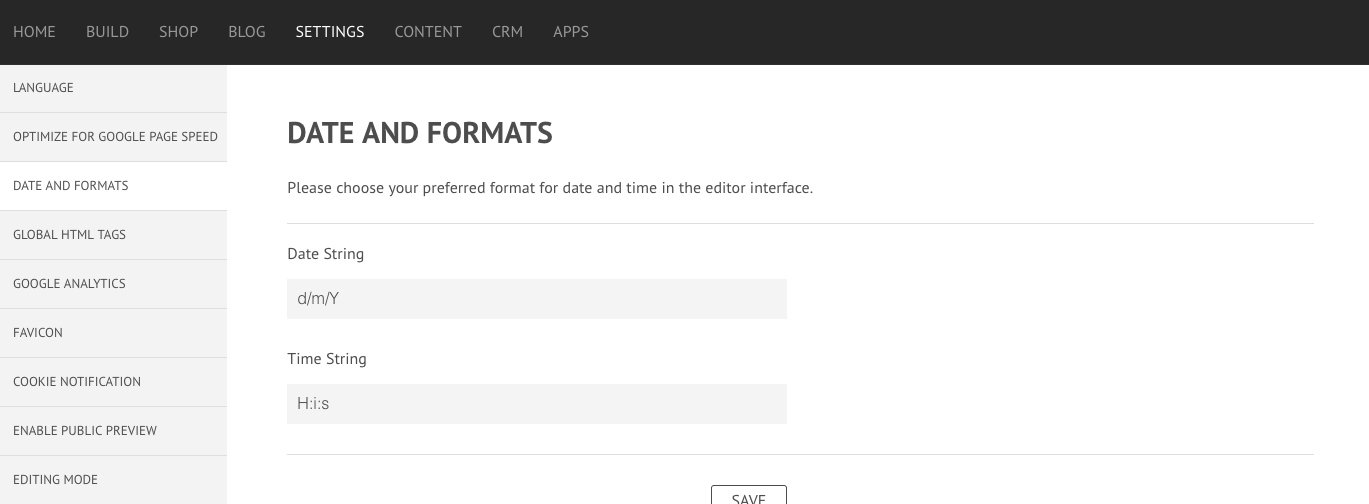This screenshot has width=1369, height=504.
Task: Select Cookie Notification in sidebar
Action: [x=113, y=382]
